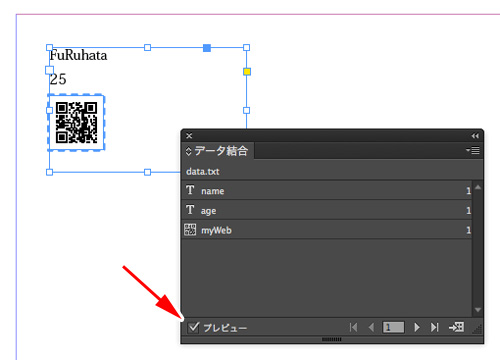The height and width of the screenshot is (360, 500).
Task: Collapse panel with double-arrow icon
Action: (475, 136)
